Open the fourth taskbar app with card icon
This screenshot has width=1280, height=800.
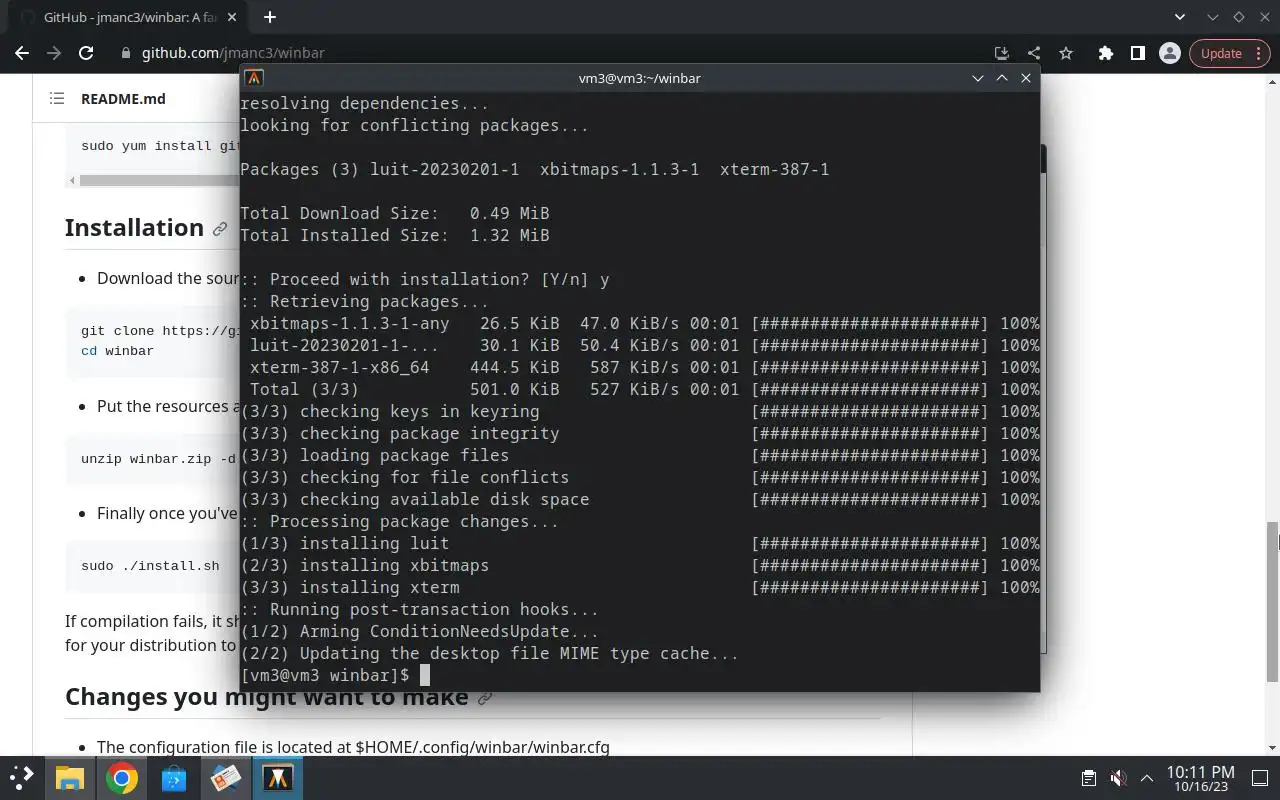[226, 777]
